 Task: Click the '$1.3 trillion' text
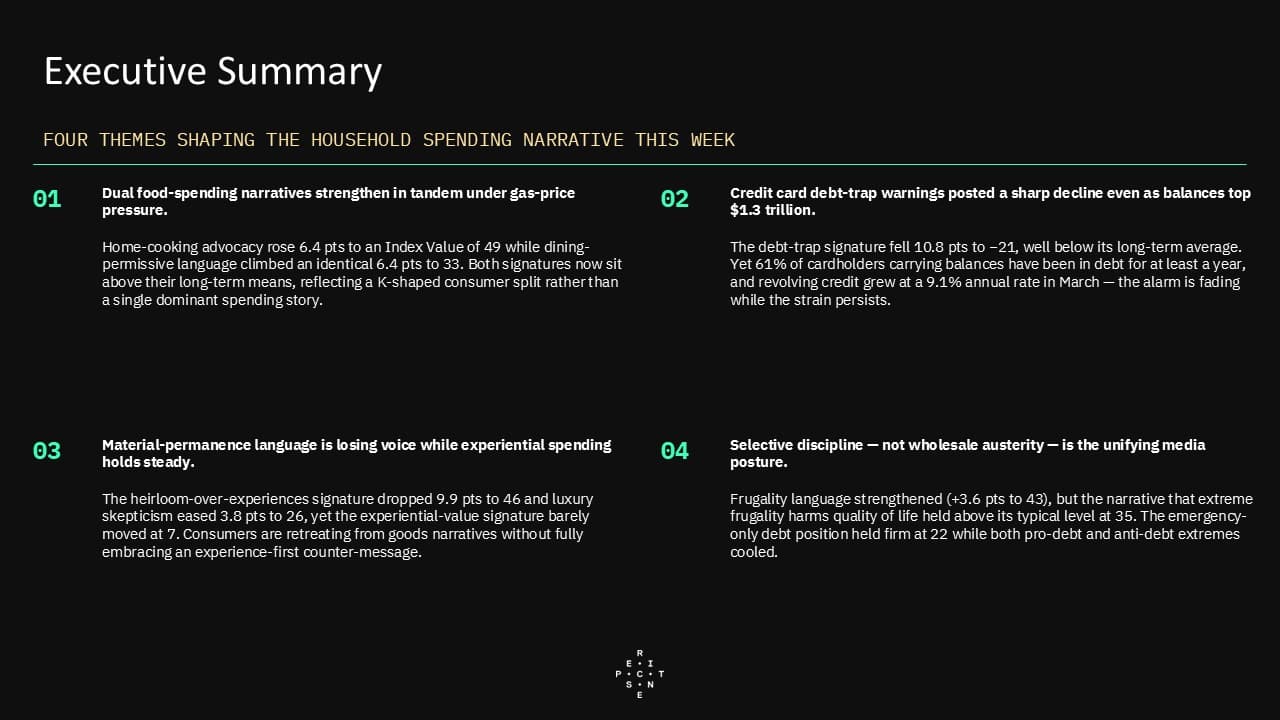[773, 210]
